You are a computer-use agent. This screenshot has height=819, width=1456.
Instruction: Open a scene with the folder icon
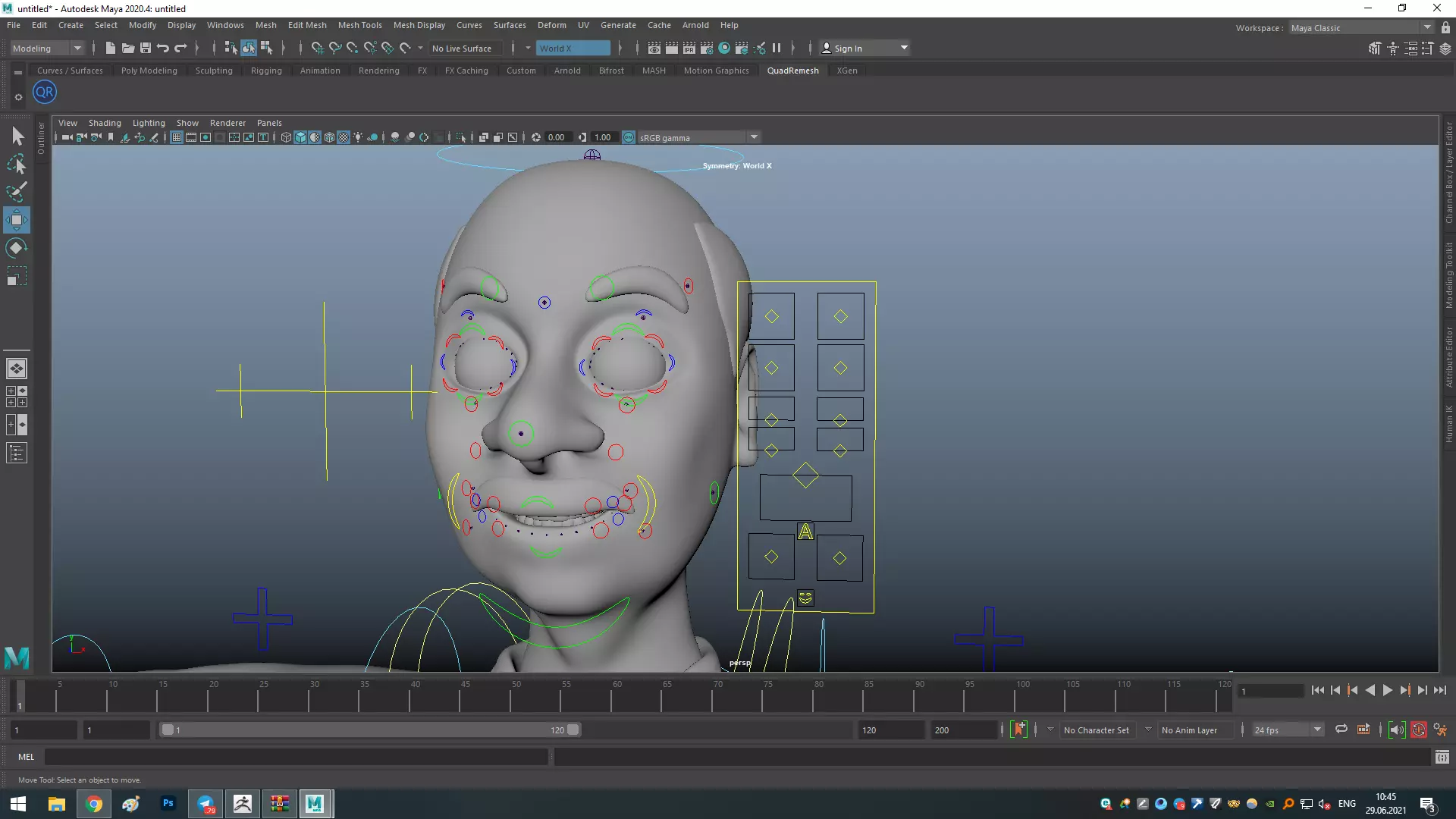click(128, 48)
